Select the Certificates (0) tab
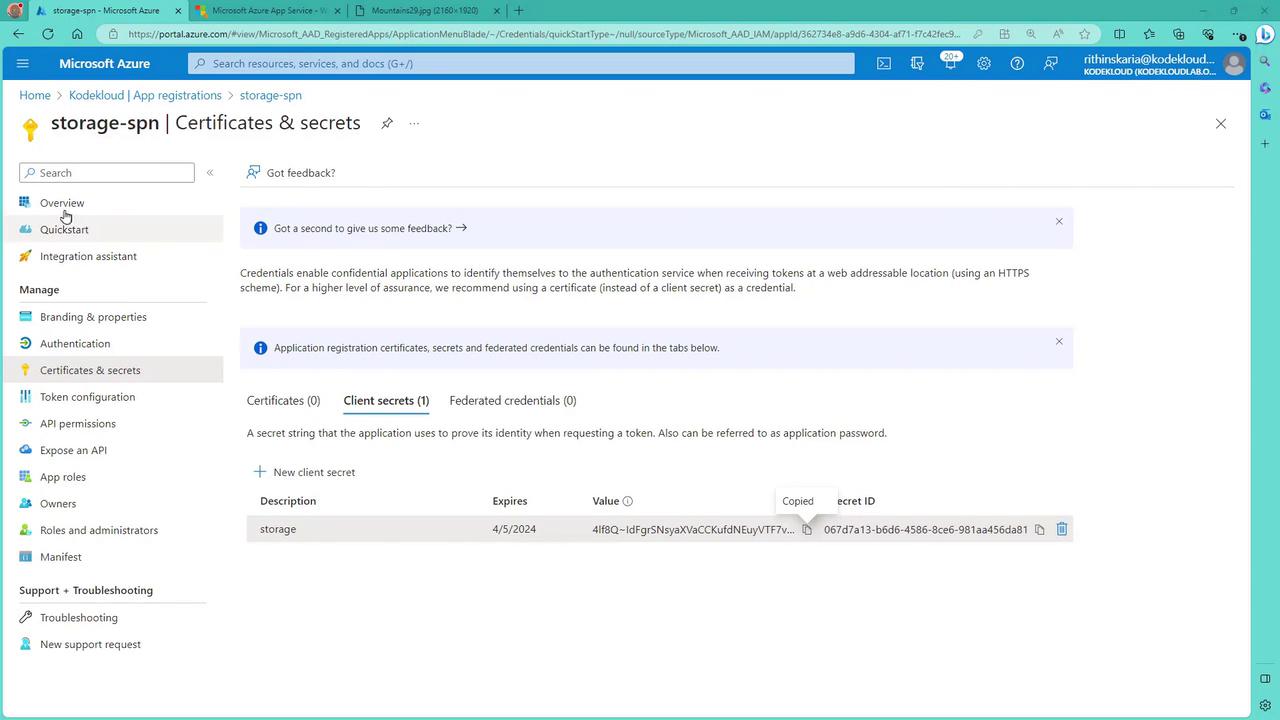1280x720 pixels. pyautogui.click(x=284, y=401)
